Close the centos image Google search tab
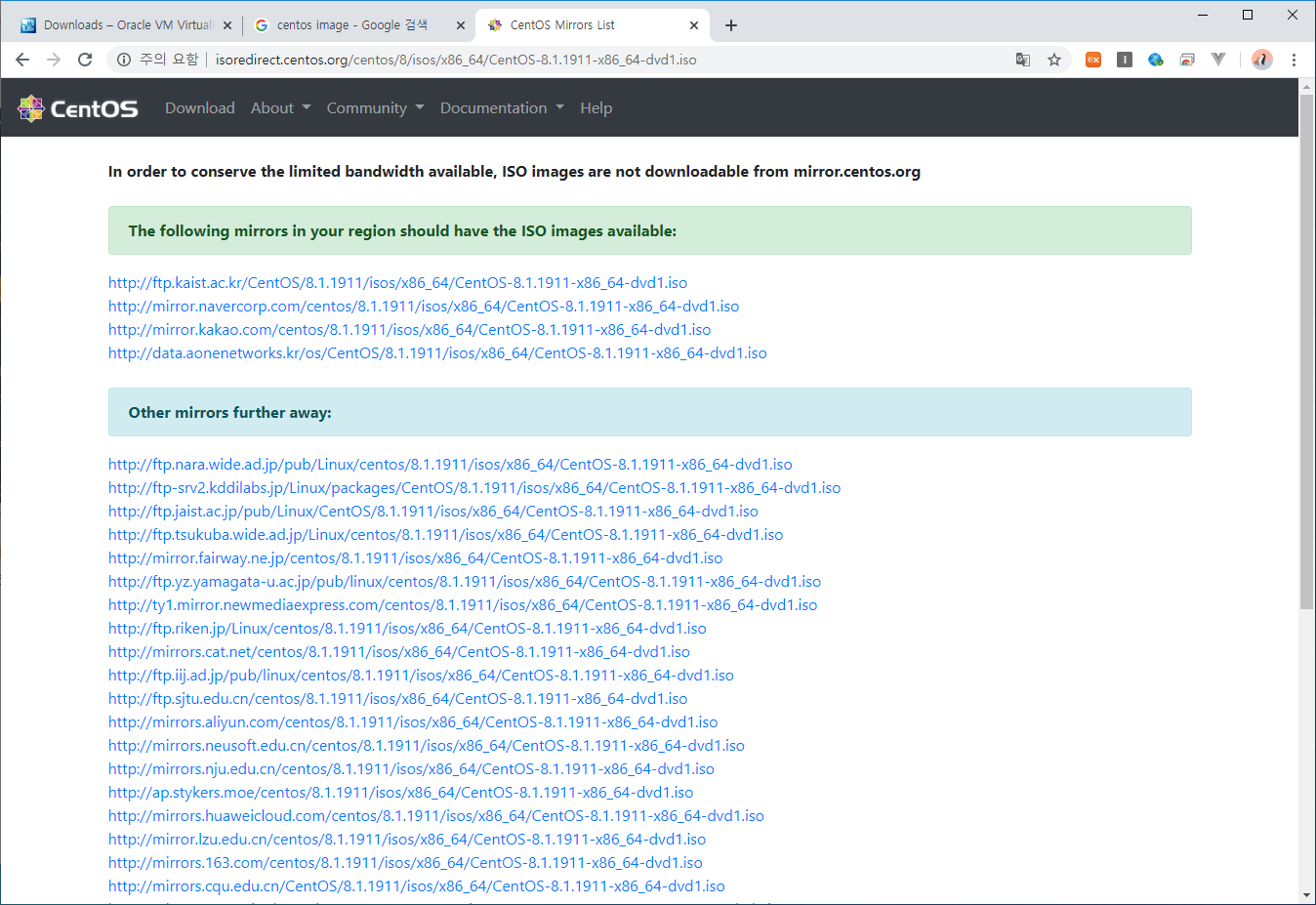The width and height of the screenshot is (1316, 905). click(461, 25)
